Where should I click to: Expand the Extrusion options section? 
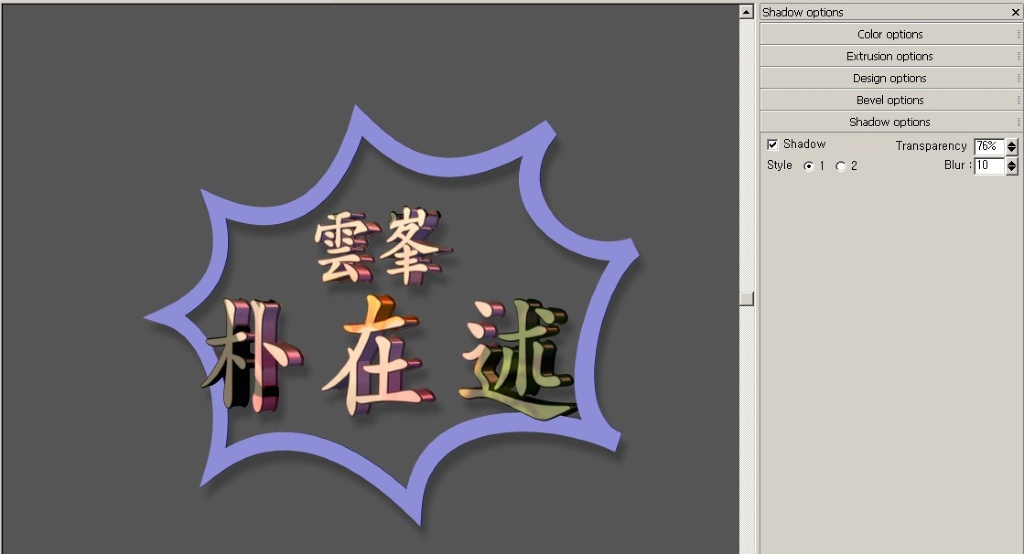pyautogui.click(x=890, y=56)
